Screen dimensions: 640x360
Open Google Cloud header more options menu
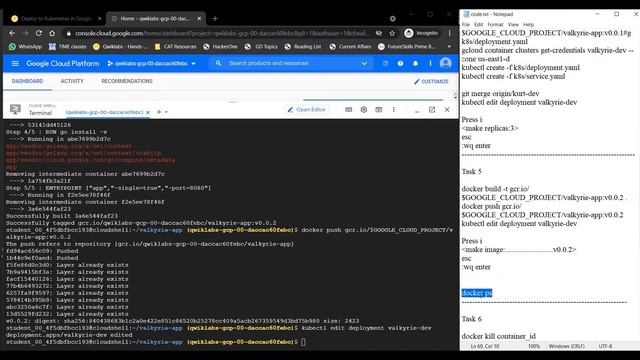click(x=430, y=64)
